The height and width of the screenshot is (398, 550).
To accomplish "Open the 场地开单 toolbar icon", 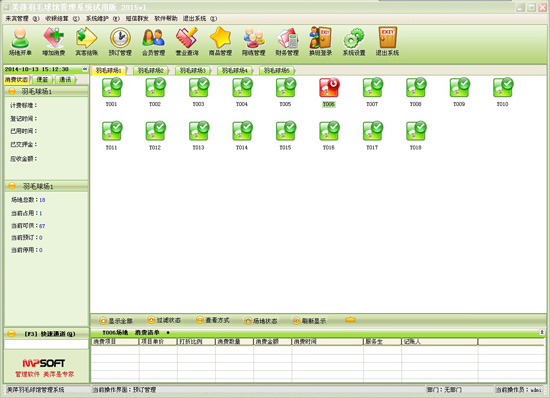I will [x=20, y=42].
